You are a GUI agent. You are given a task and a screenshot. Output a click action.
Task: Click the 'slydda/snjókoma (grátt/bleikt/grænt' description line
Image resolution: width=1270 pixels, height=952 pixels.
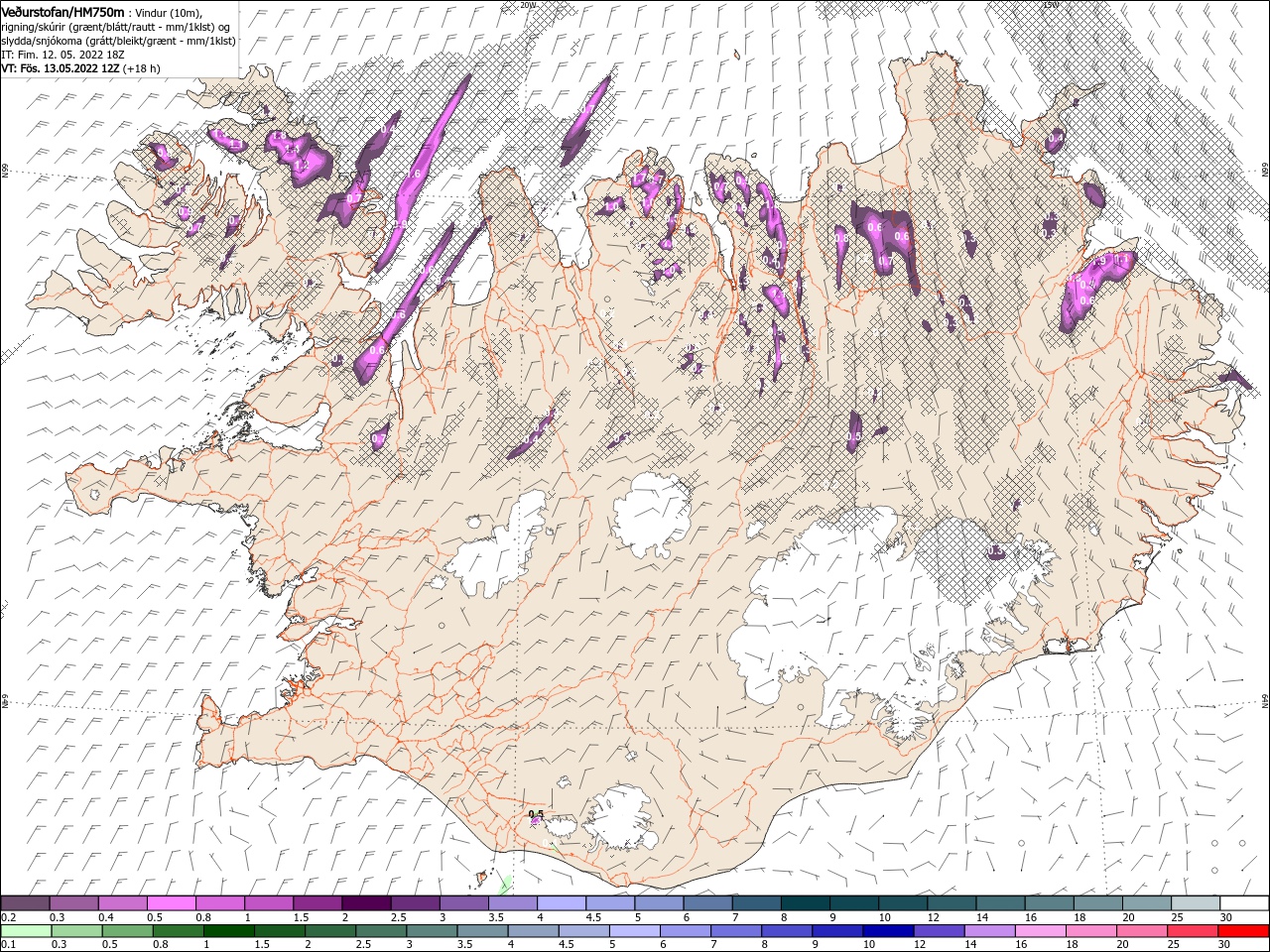point(119,41)
